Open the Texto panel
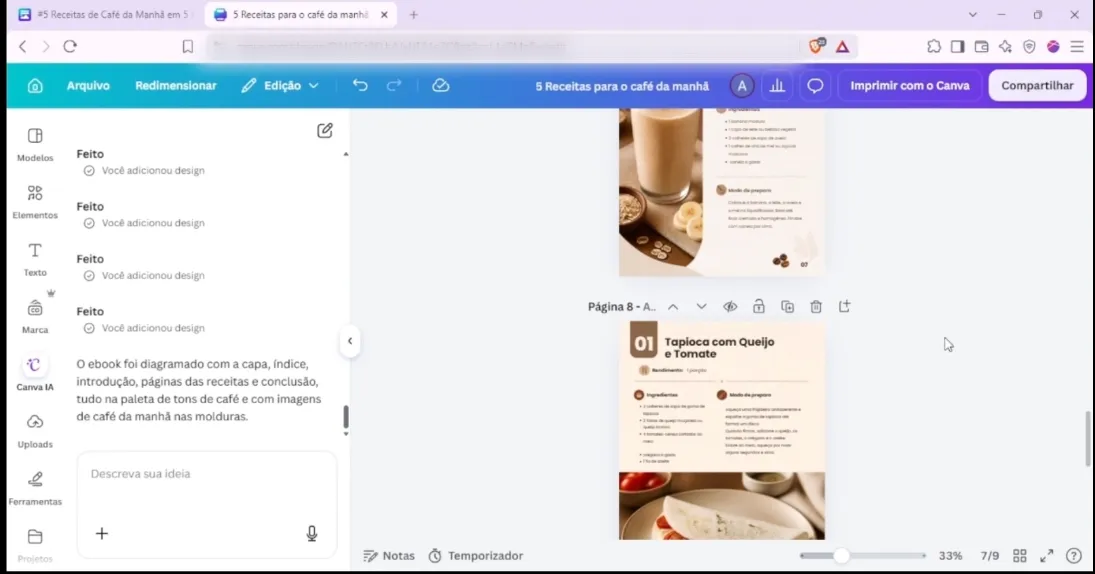The height and width of the screenshot is (574, 1095). [35, 259]
